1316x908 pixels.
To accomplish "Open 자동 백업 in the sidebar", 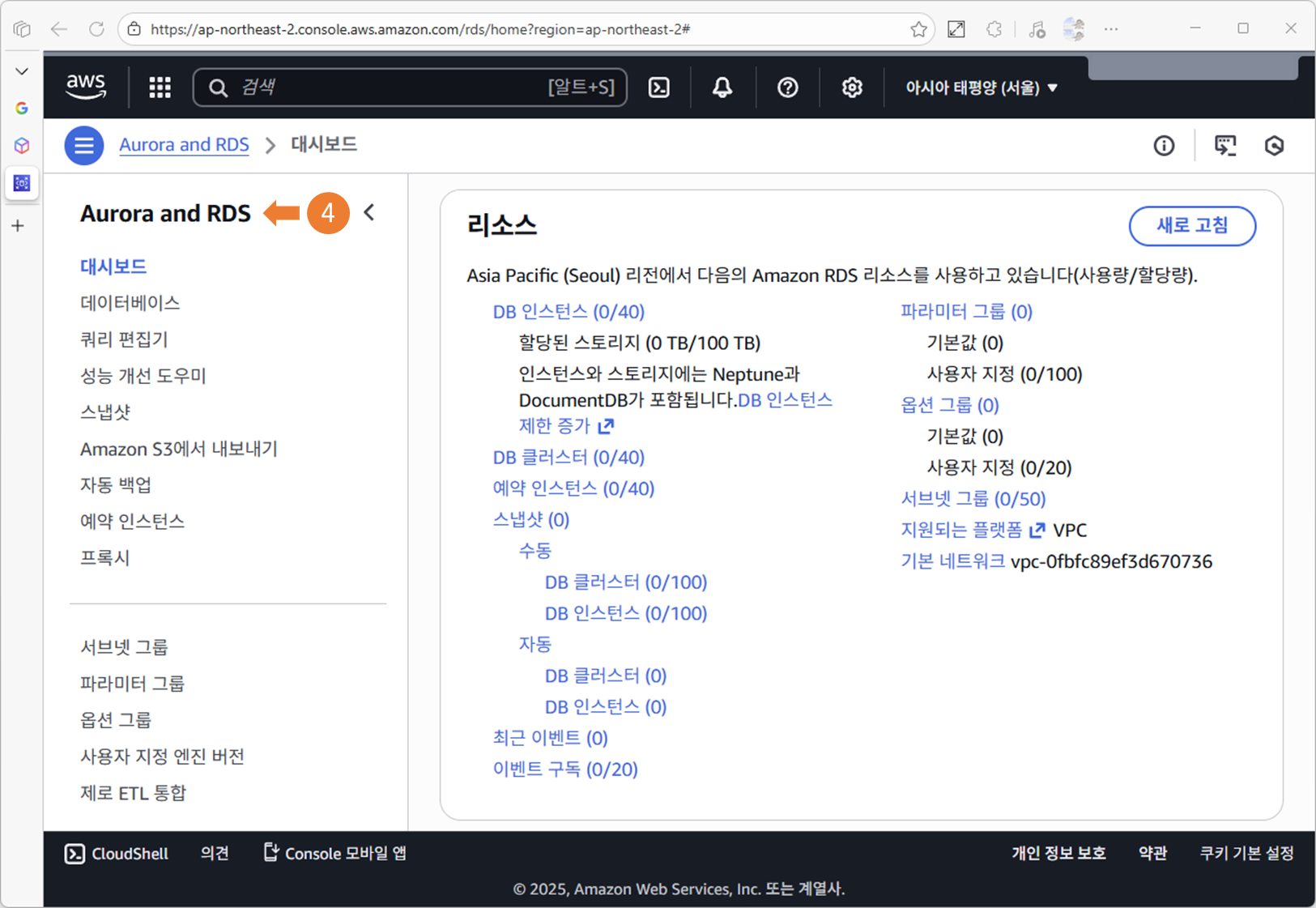I will point(116,485).
